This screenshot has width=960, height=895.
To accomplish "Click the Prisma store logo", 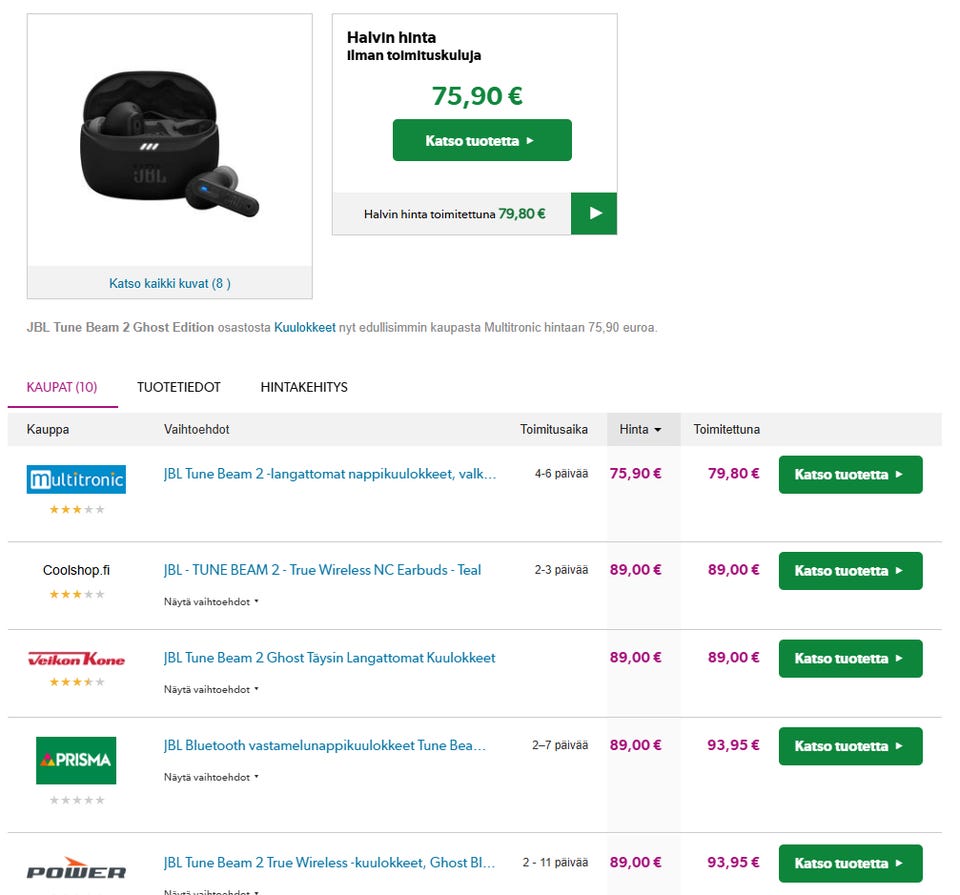I will 76,760.
